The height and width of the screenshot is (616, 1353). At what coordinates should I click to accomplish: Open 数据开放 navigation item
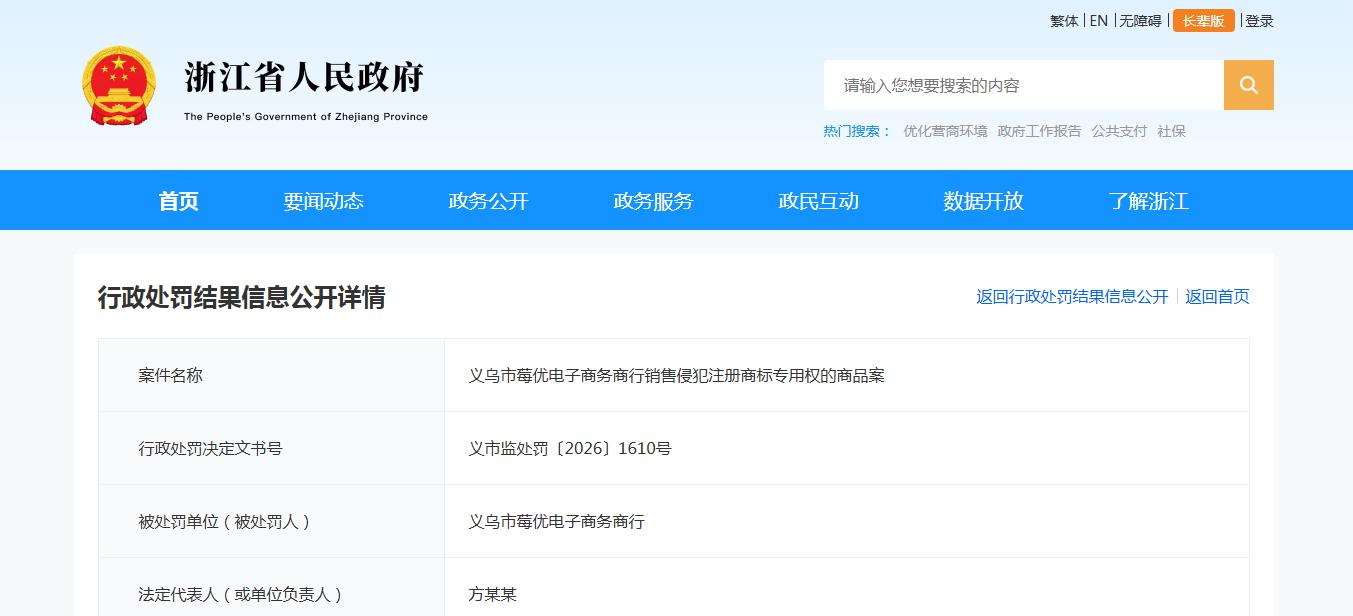click(x=983, y=201)
